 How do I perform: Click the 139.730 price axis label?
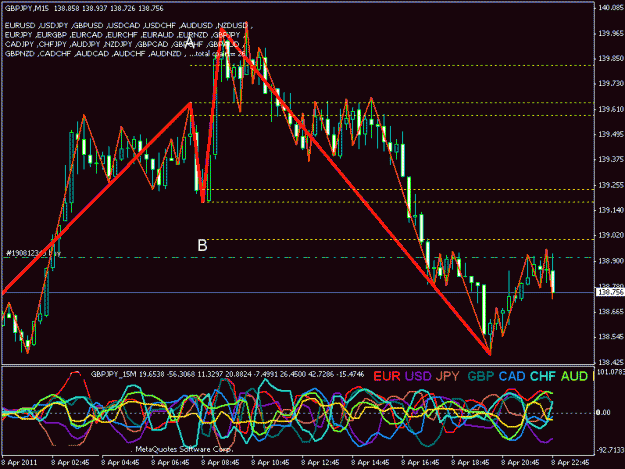[x=611, y=83]
